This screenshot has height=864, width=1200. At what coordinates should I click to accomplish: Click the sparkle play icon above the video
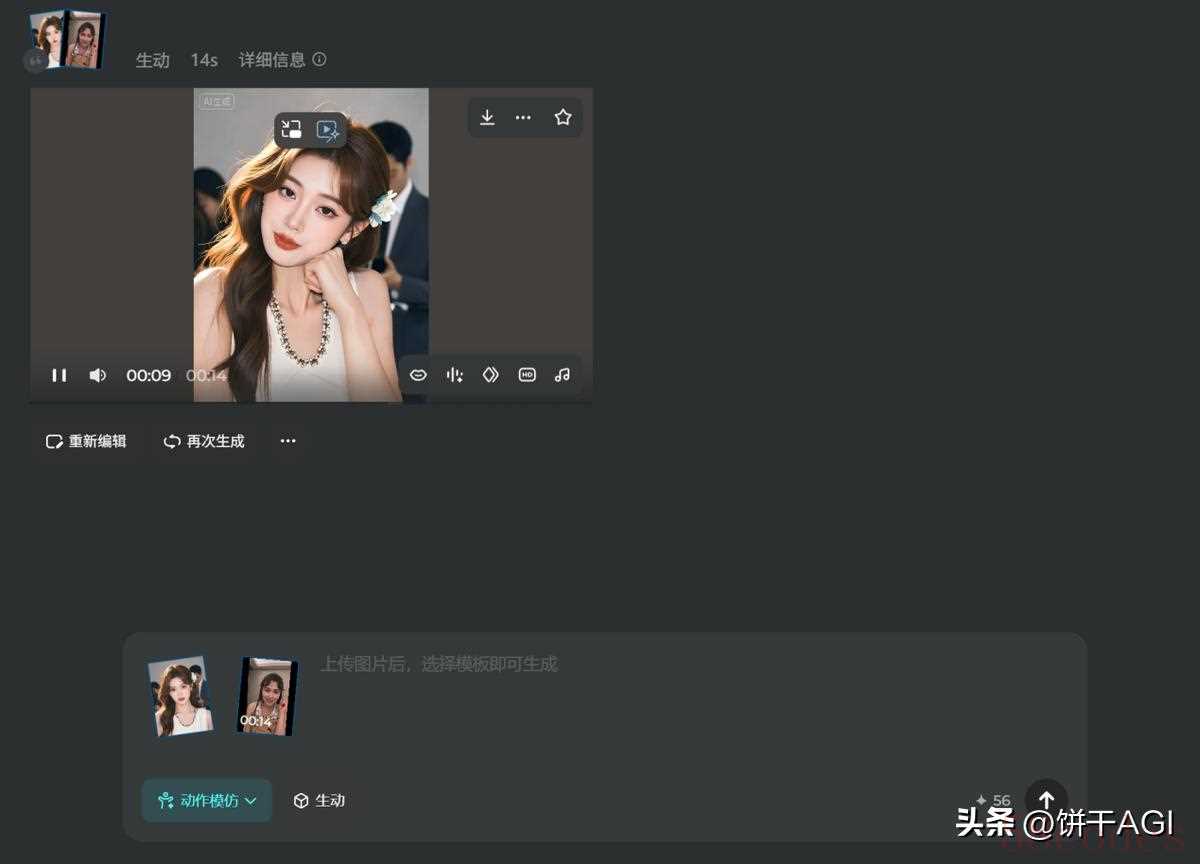tap(327, 130)
